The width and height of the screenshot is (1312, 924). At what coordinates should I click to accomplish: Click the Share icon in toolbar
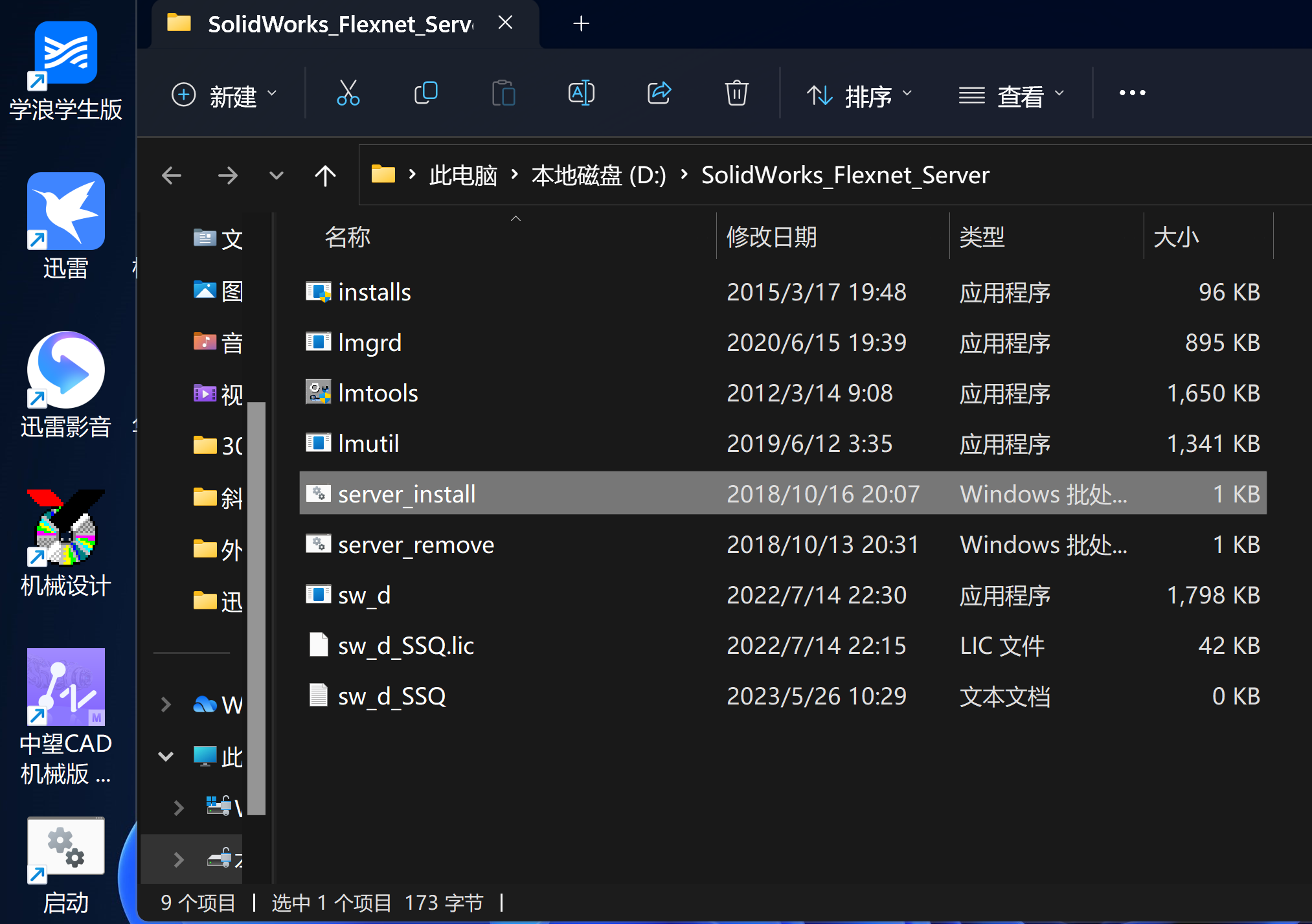(659, 93)
